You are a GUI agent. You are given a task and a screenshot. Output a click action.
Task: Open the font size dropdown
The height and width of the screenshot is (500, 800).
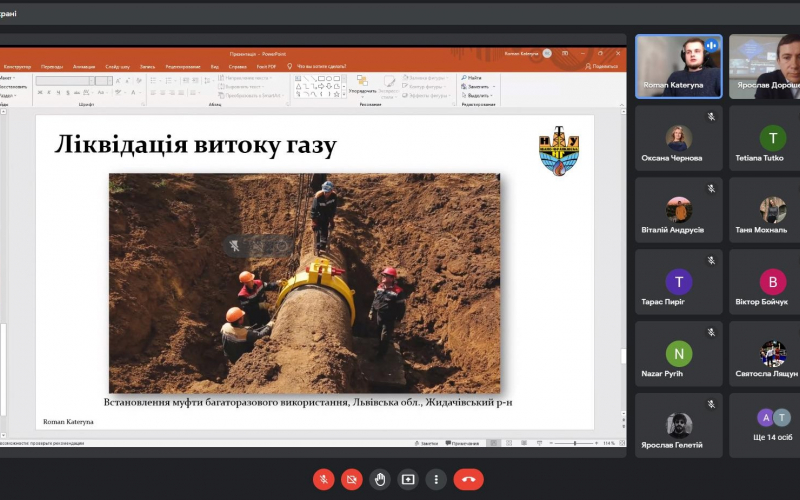(110, 81)
